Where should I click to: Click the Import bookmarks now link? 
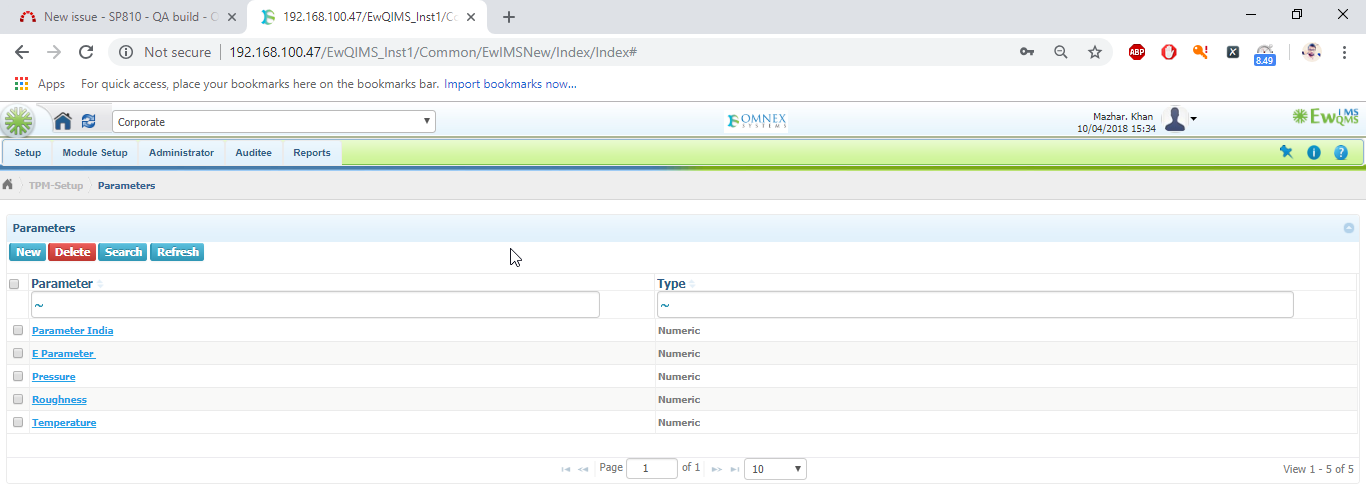coord(510,84)
